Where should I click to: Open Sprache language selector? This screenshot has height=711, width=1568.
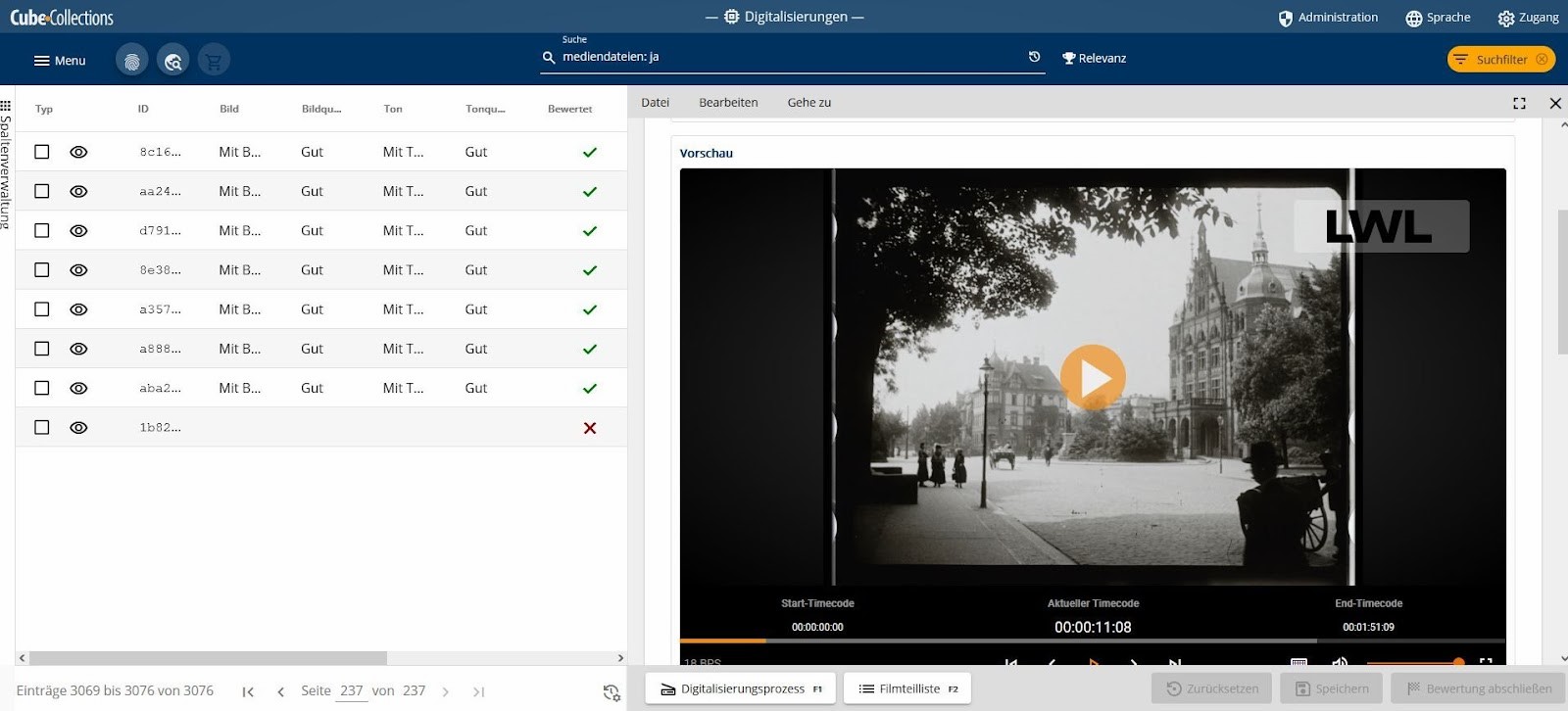pyautogui.click(x=1438, y=18)
